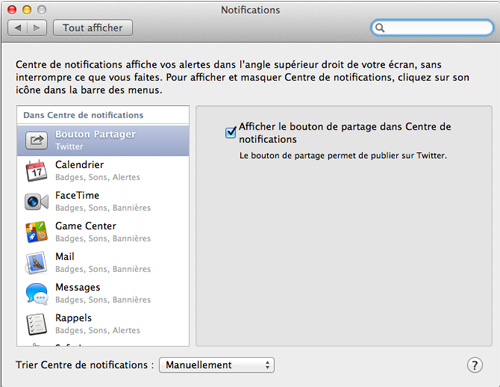Screen dimensions: 500x387
Task: Select the Calendrier list row
Action: (x=103, y=171)
